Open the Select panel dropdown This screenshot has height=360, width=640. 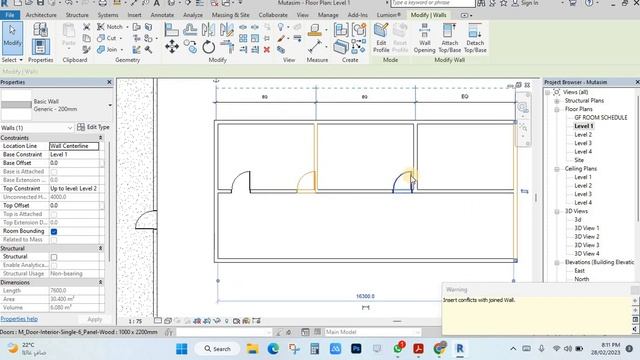(x=12, y=60)
